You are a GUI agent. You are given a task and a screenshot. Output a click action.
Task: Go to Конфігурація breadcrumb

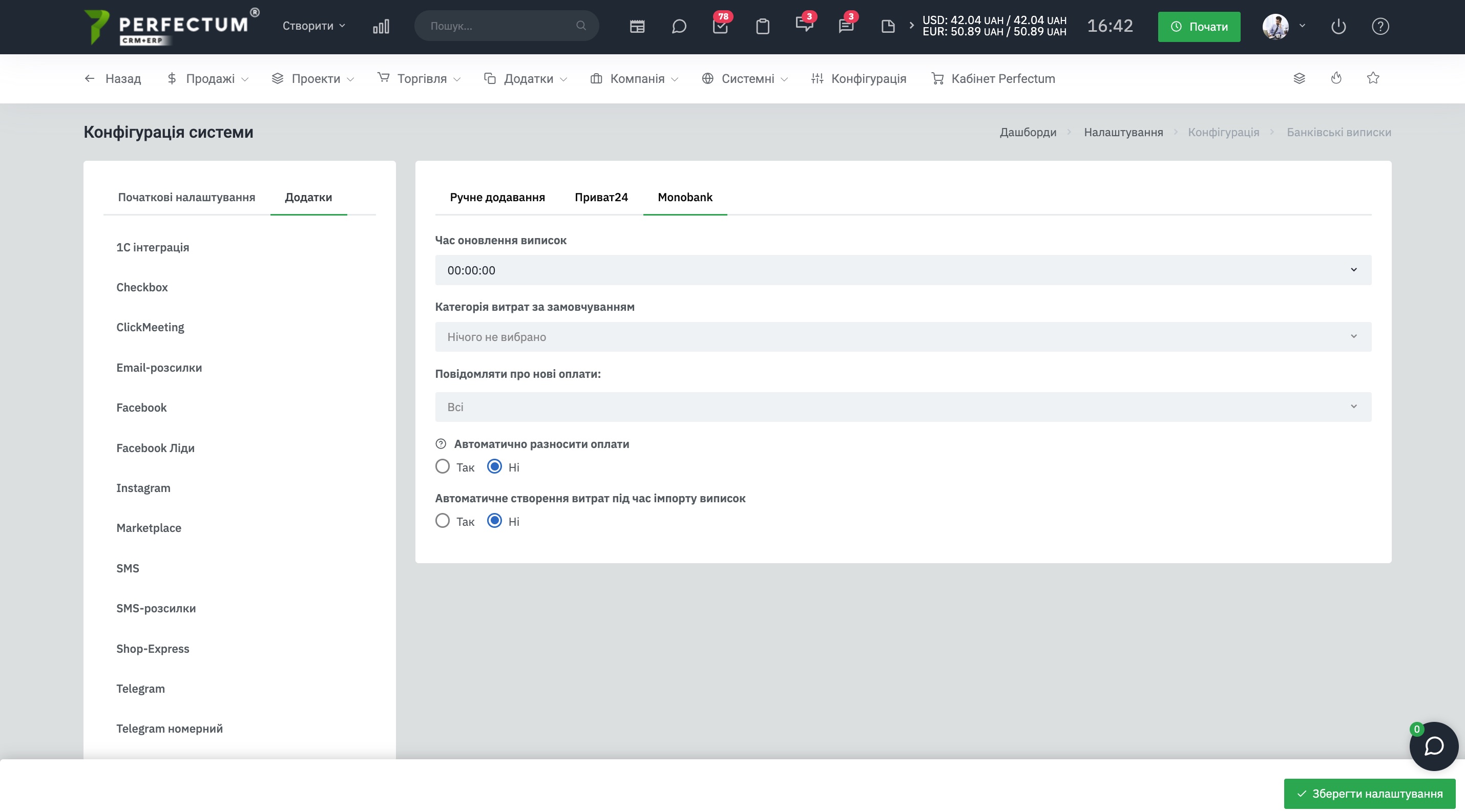click(1223, 132)
